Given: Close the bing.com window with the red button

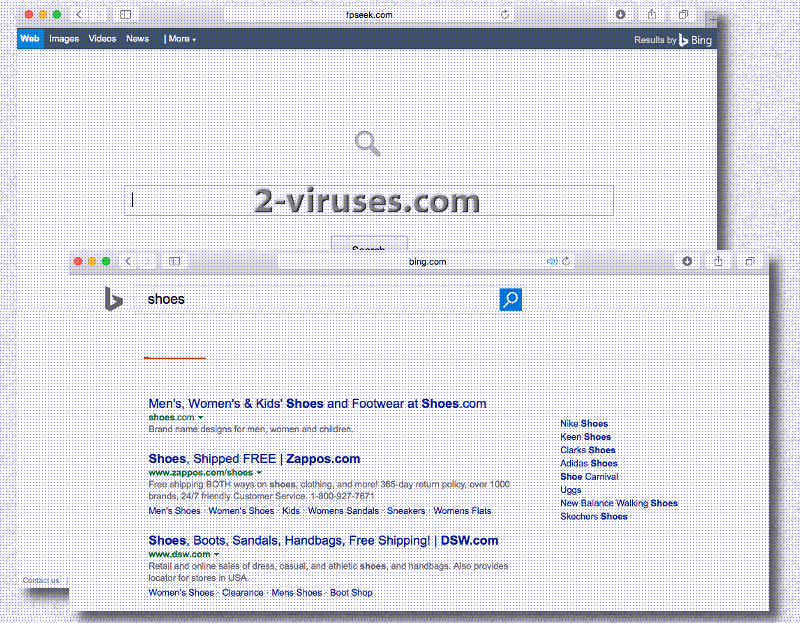Looking at the screenshot, I should coord(78,261).
